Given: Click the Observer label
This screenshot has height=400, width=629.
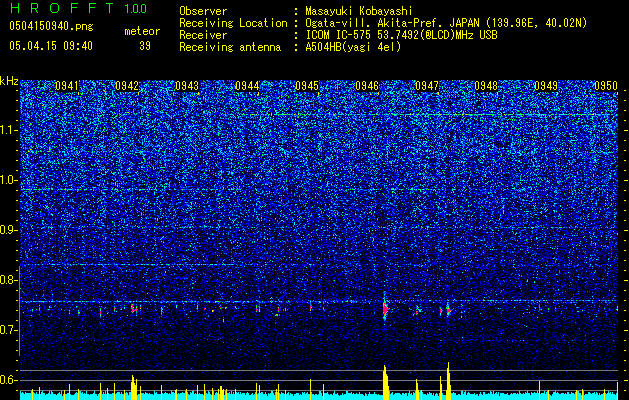Looking at the screenshot, I should (203, 11).
